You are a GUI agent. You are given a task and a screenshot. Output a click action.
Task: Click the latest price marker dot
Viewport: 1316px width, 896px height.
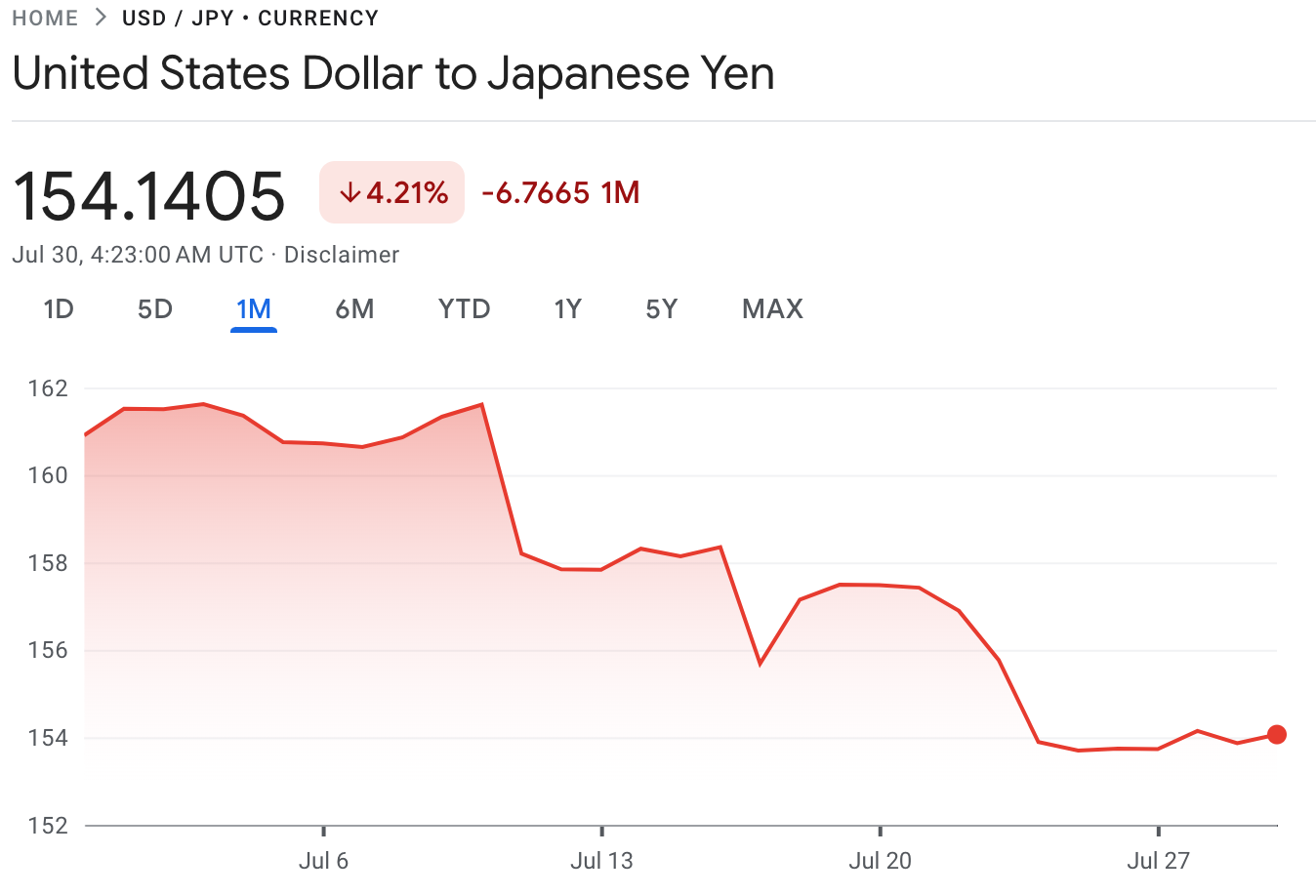1276,735
